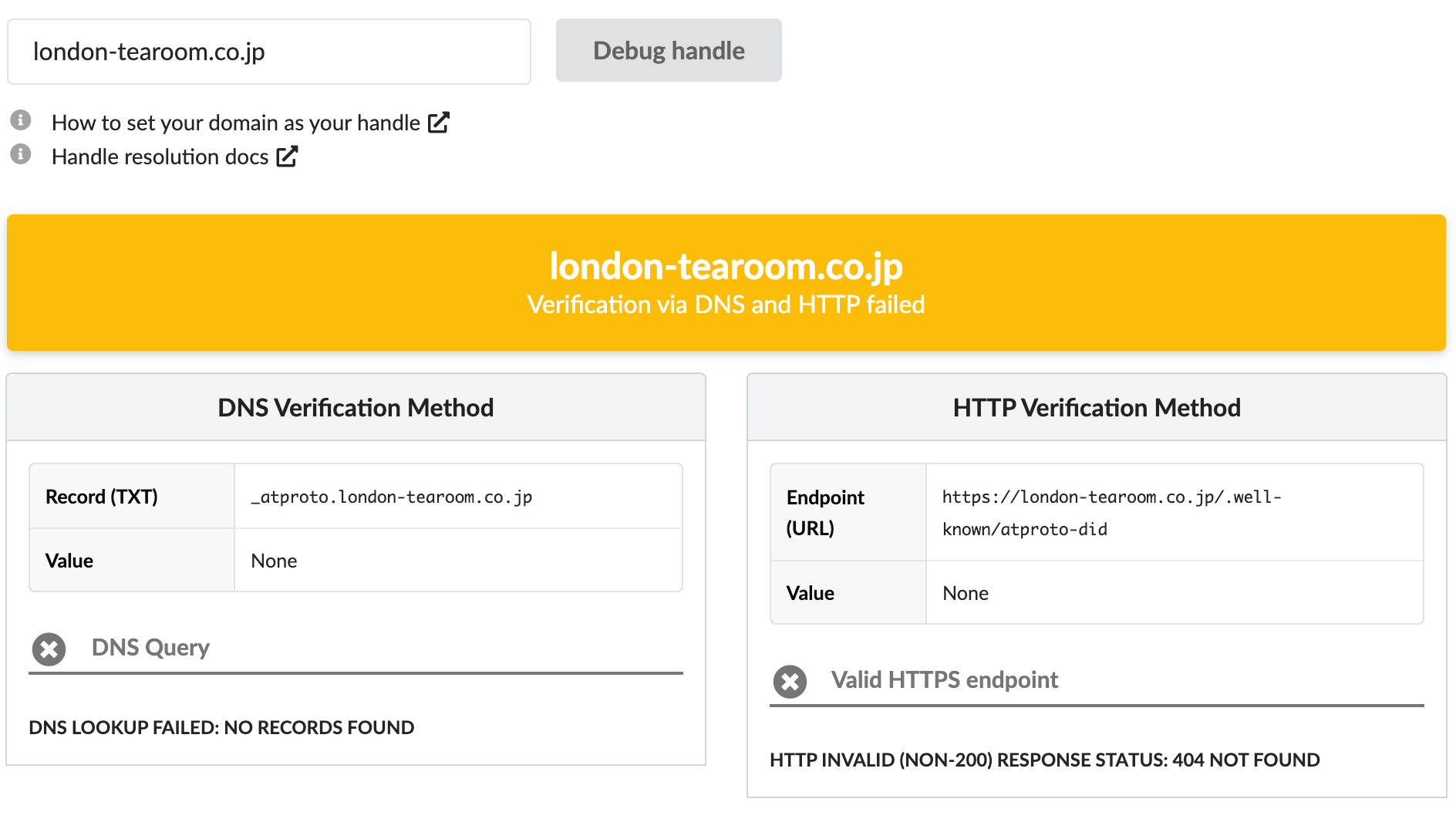
Task: Click the HTTP Verification Method header
Action: (x=1096, y=407)
